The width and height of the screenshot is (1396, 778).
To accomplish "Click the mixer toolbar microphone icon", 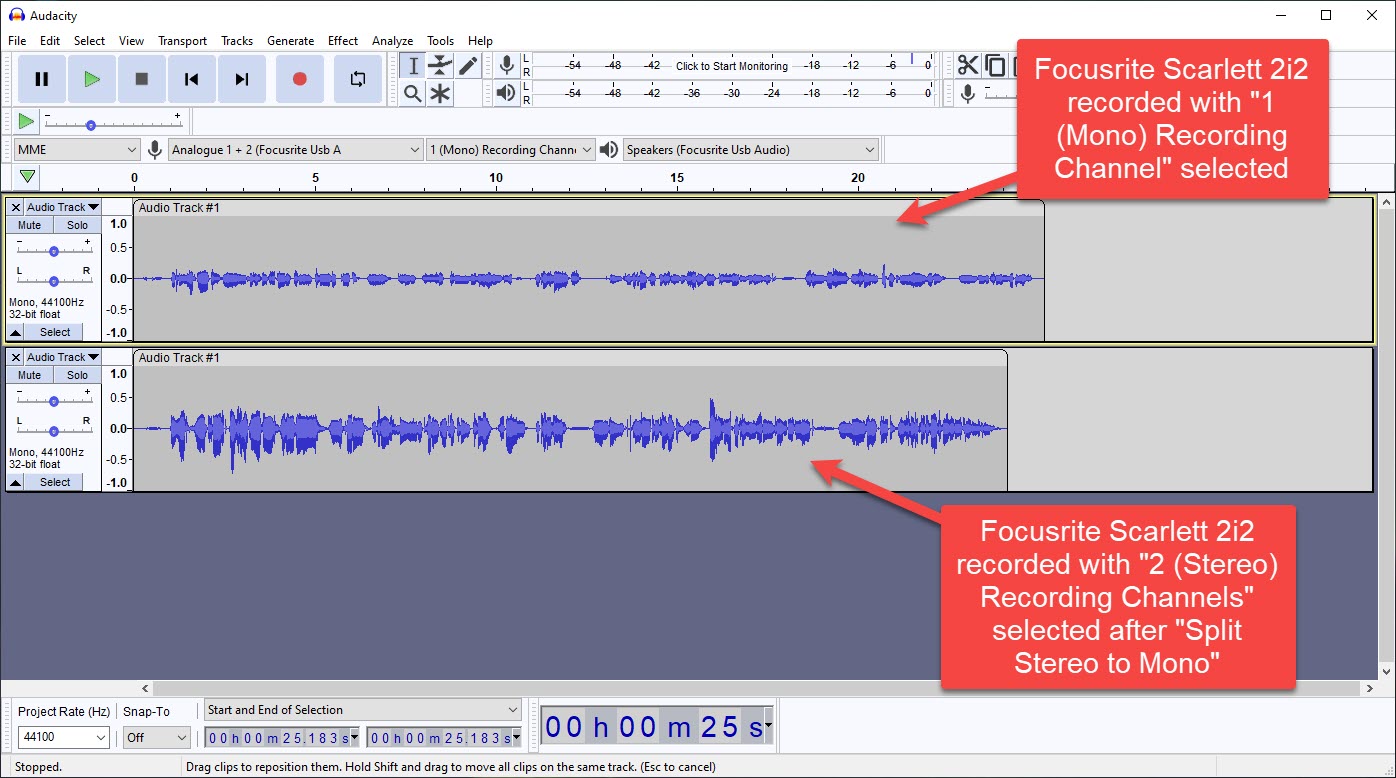I will (967, 93).
